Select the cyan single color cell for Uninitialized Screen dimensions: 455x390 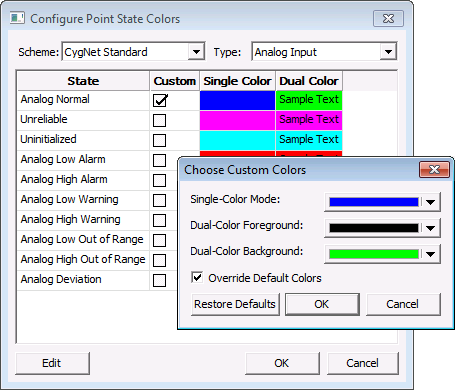coord(237,140)
